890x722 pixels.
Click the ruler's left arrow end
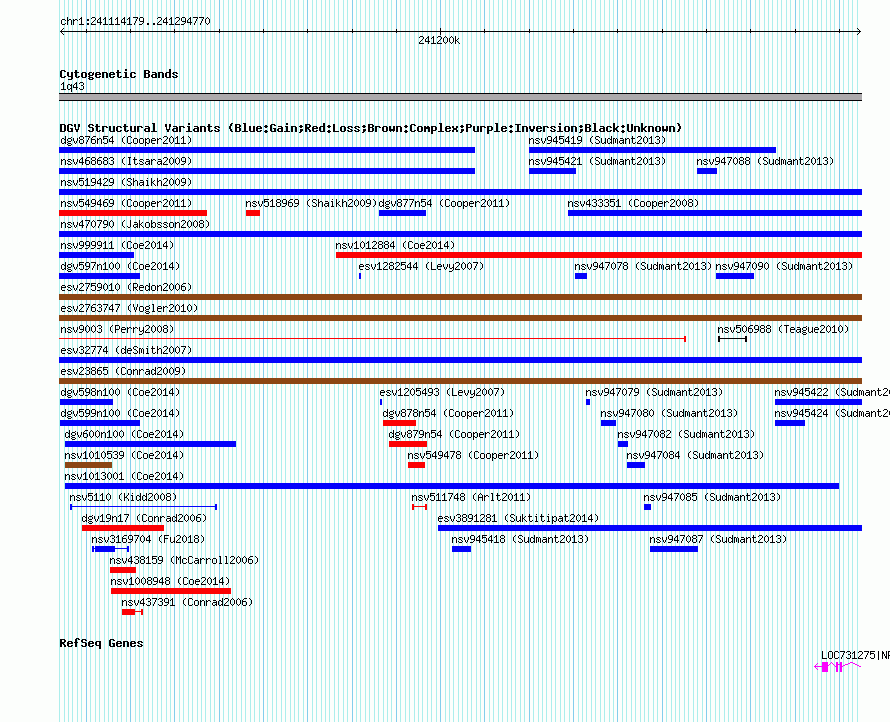[62, 31]
